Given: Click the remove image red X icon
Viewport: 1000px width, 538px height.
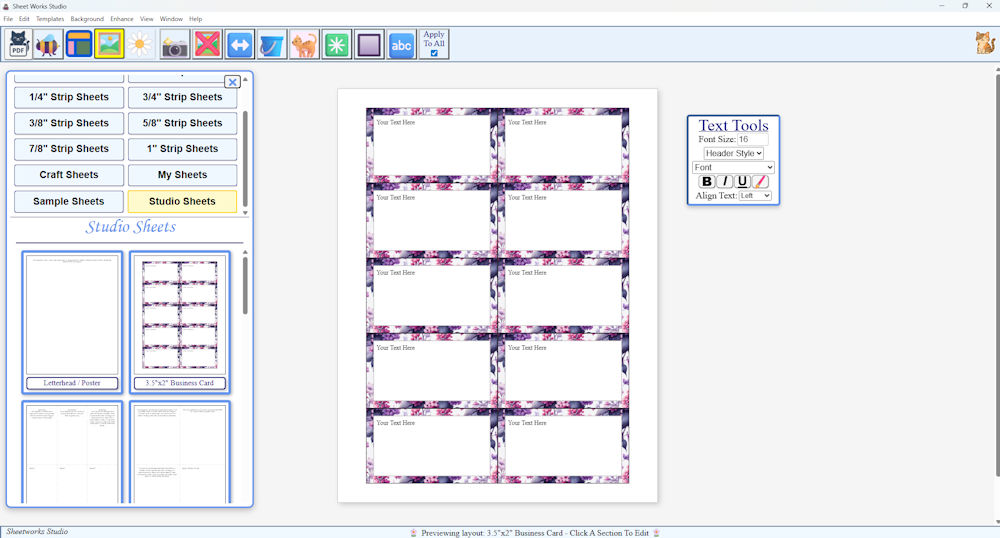Looking at the screenshot, I should click(x=207, y=44).
